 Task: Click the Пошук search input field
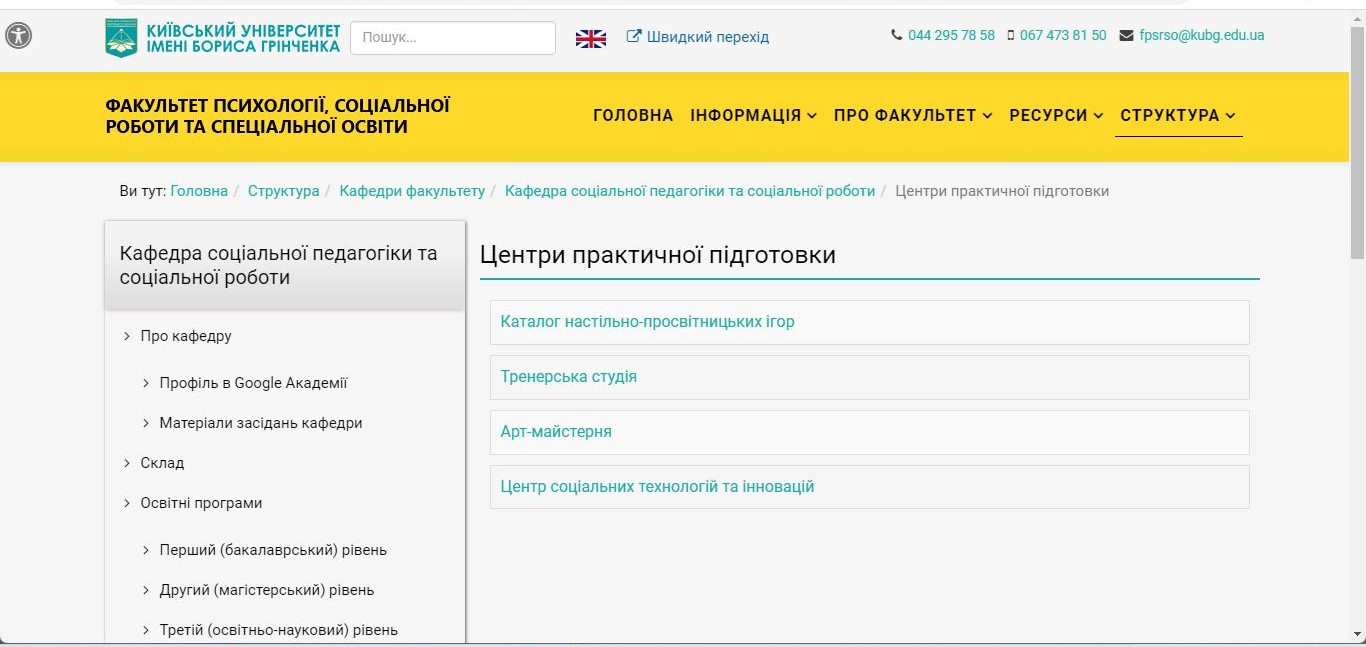click(452, 38)
